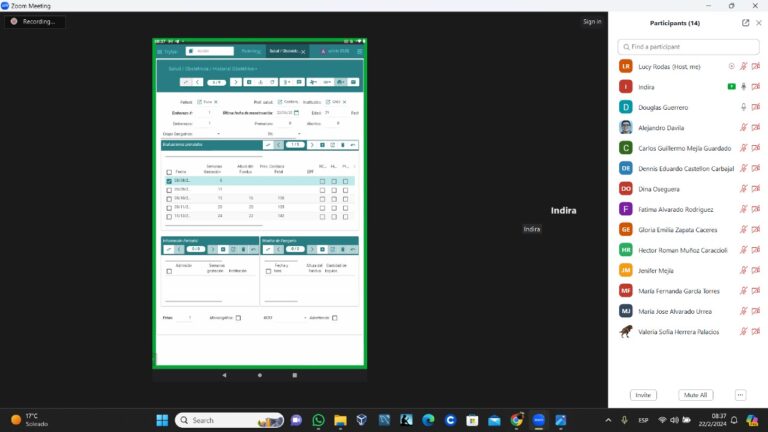768x432 pixels.
Task: Go to previous record in main toolbar
Action: coord(198,82)
